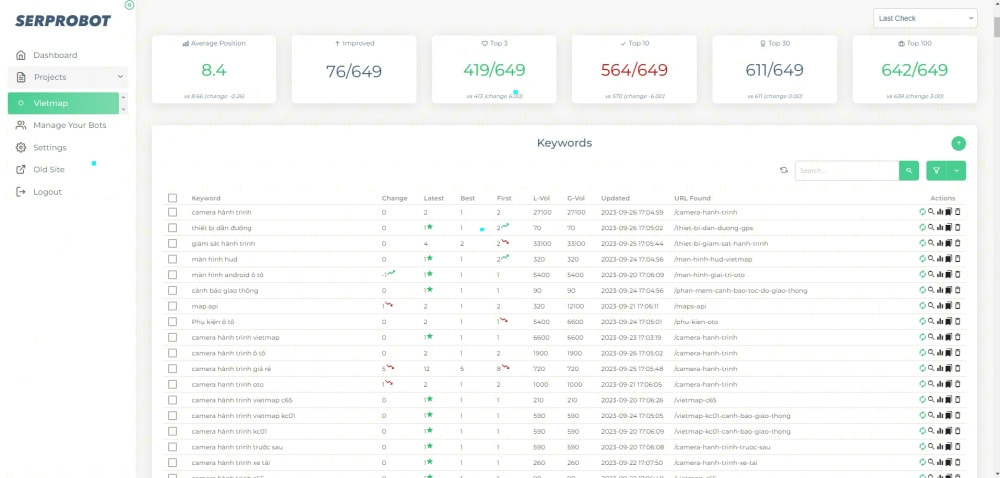Open the 'Last Check' dropdown

[x=925, y=18]
